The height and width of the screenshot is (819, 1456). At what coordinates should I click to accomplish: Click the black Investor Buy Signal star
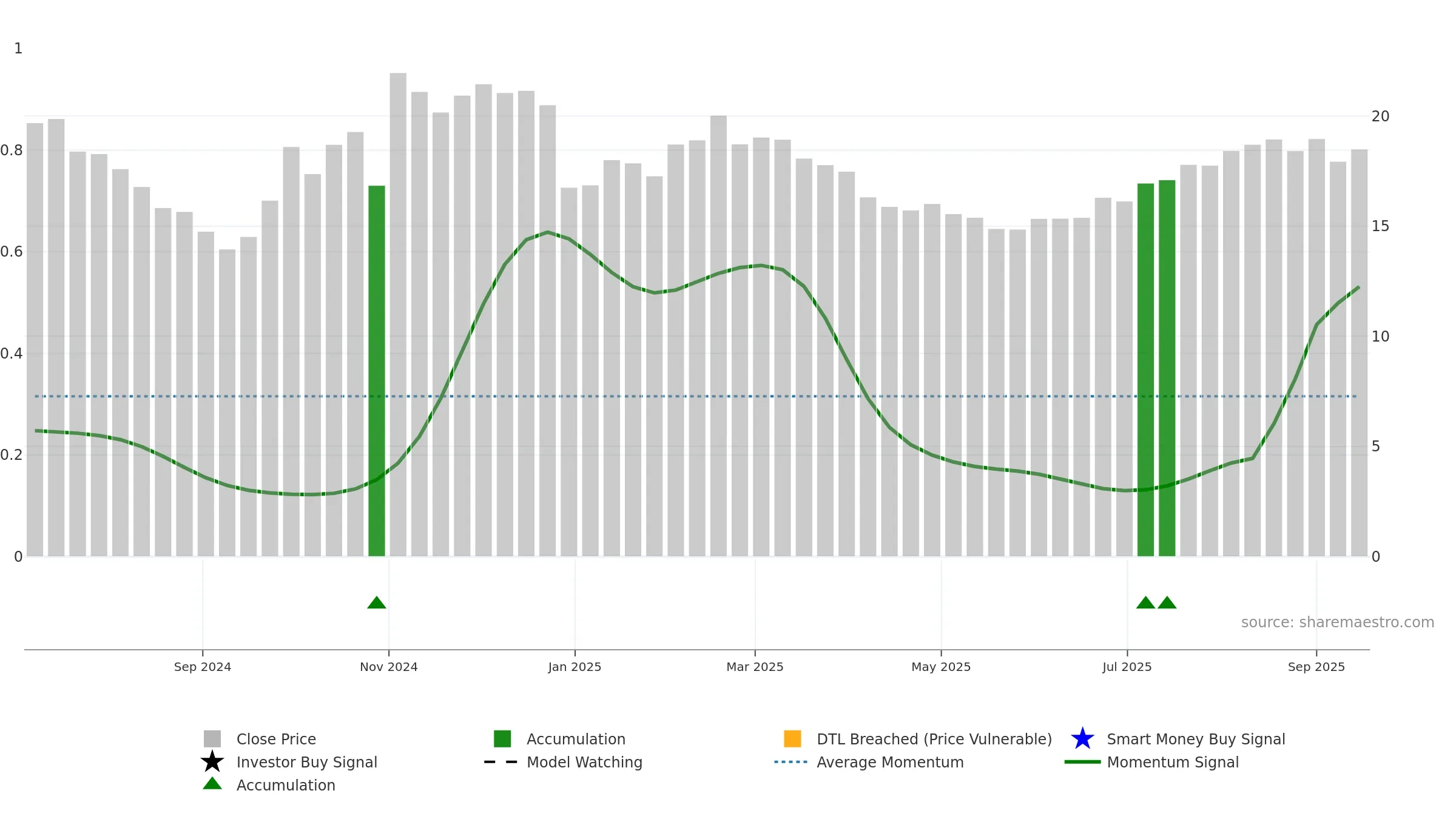click(212, 762)
